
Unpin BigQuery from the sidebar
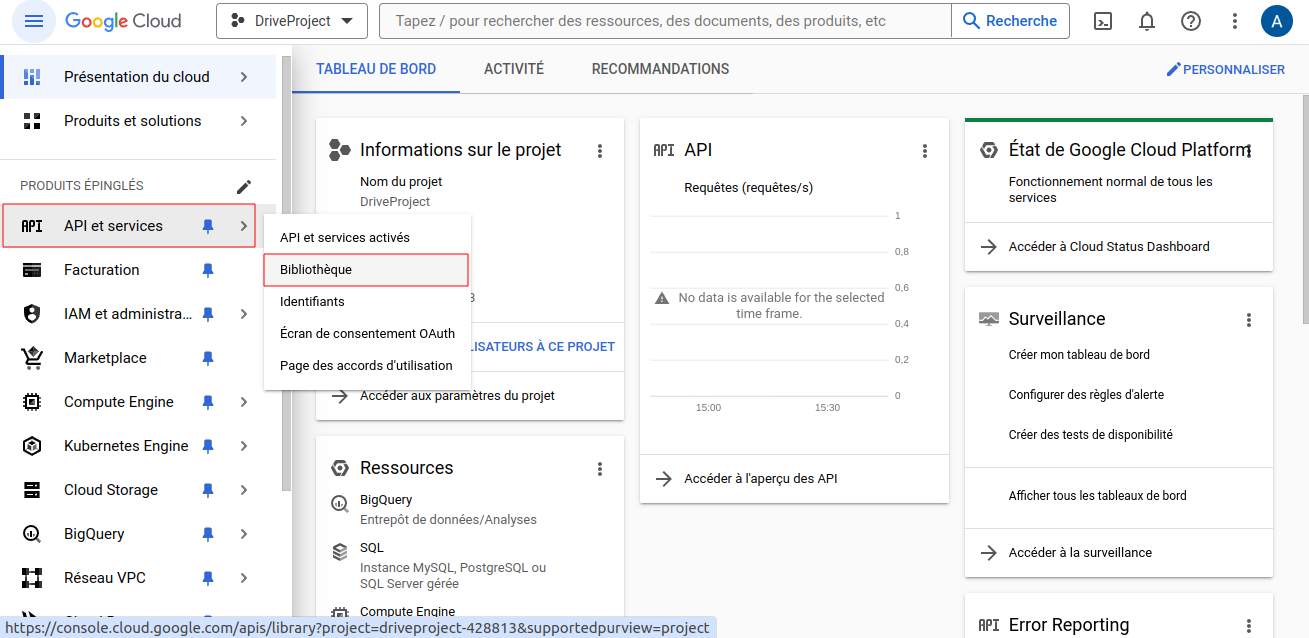pos(207,533)
